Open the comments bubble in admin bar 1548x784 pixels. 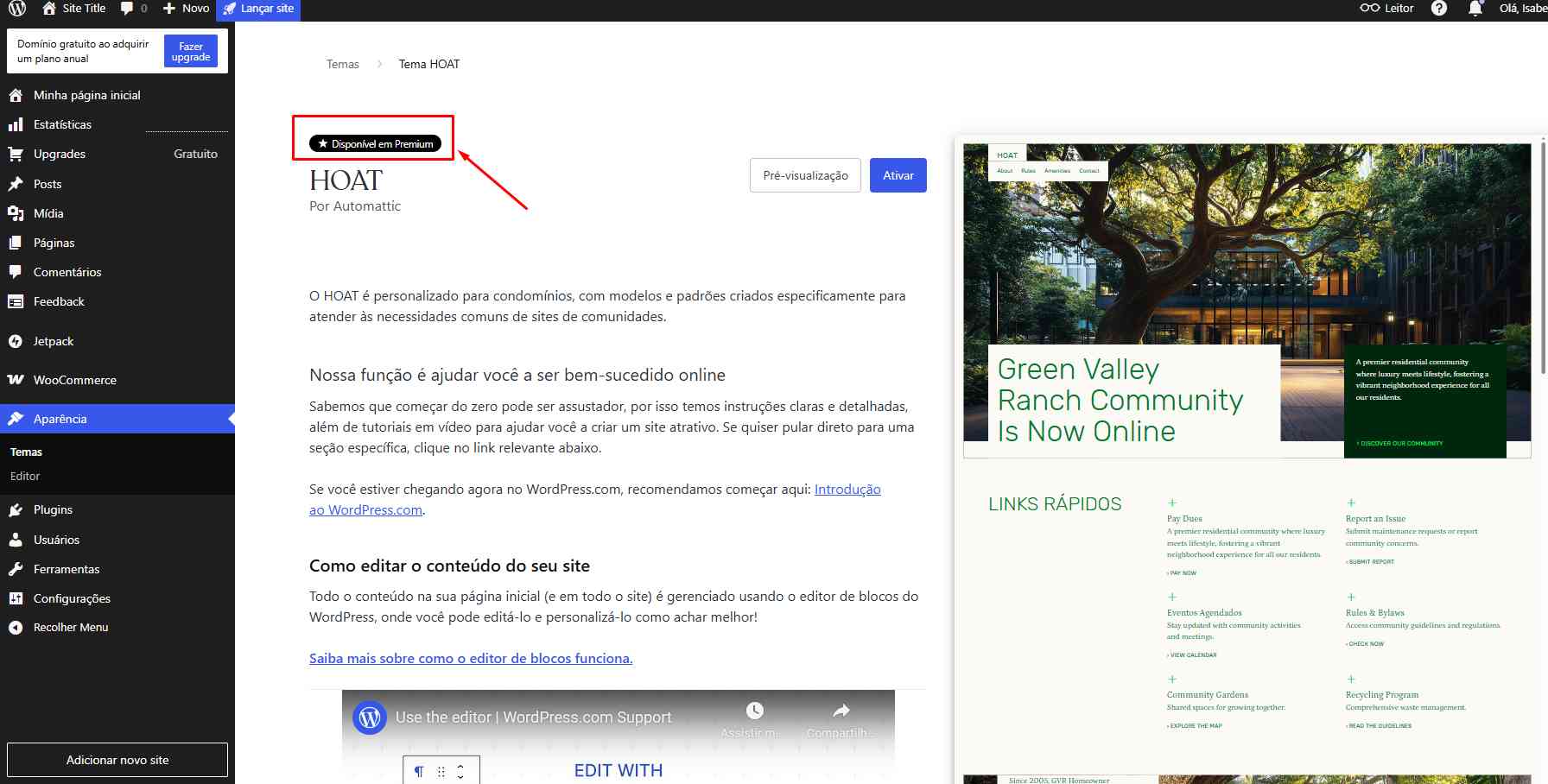coord(127,9)
